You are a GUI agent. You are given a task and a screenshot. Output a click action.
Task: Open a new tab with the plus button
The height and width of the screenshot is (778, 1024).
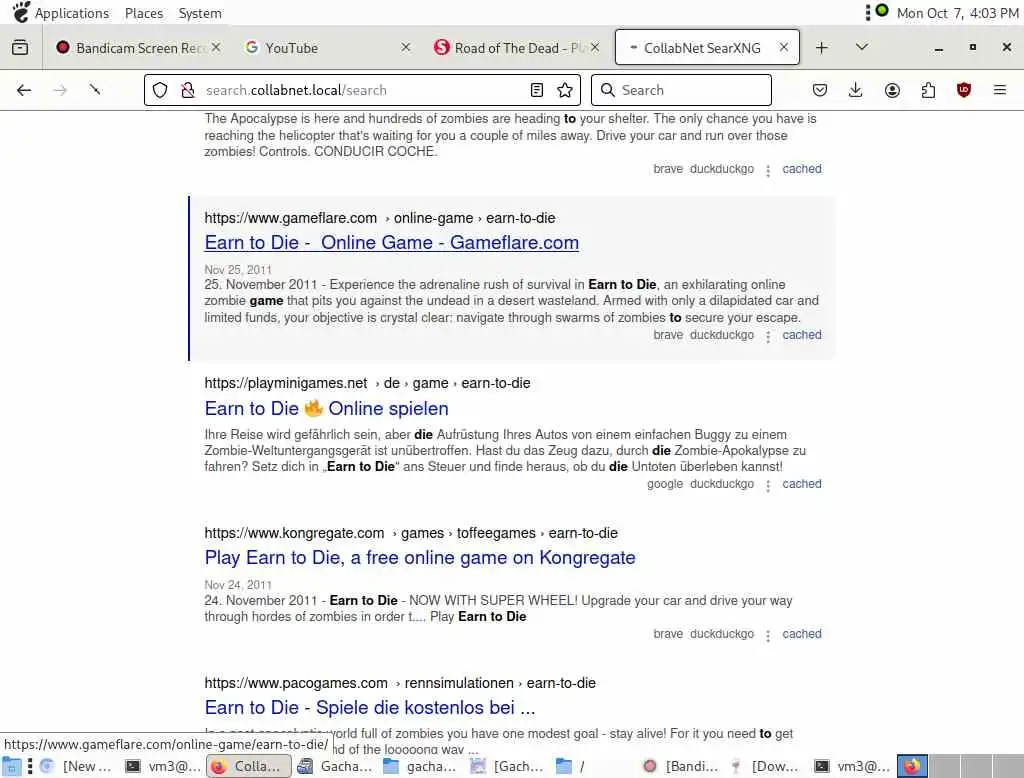click(x=822, y=48)
